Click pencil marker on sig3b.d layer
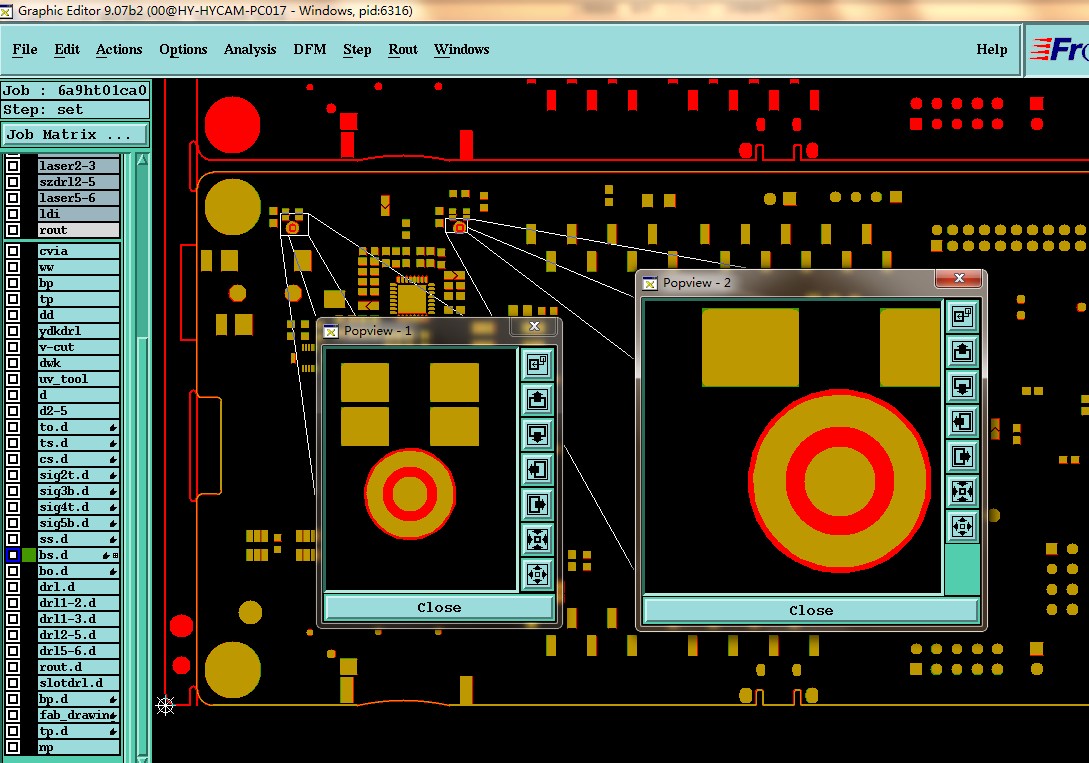This screenshot has width=1089, height=763. pos(113,492)
